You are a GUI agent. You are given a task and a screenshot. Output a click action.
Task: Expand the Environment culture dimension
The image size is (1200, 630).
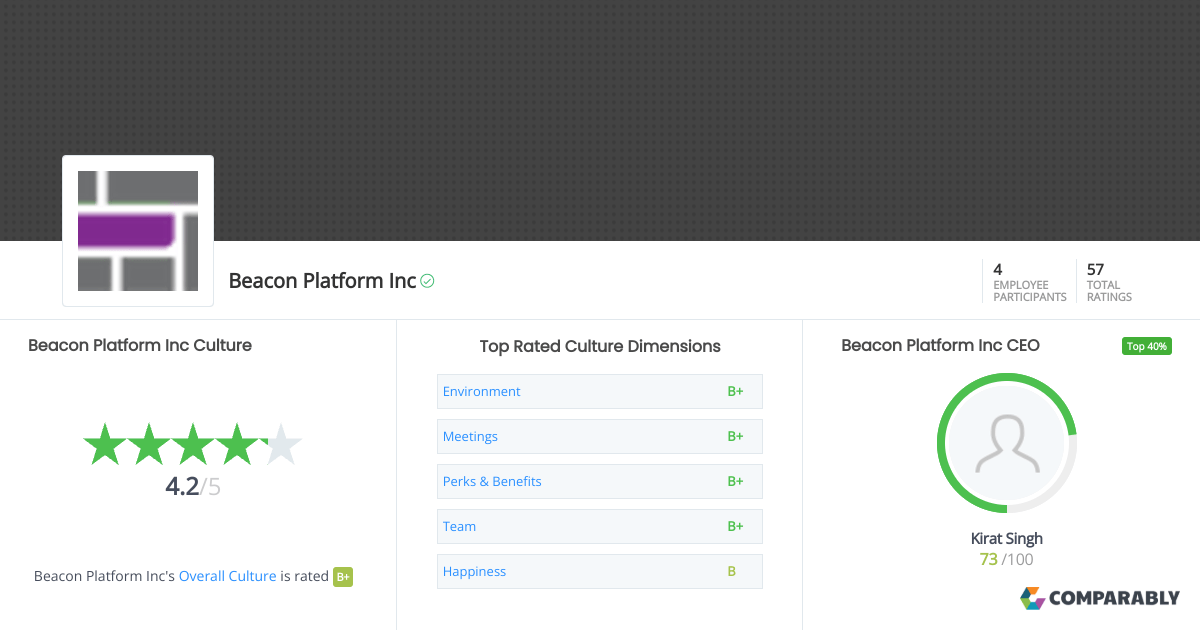tap(481, 391)
